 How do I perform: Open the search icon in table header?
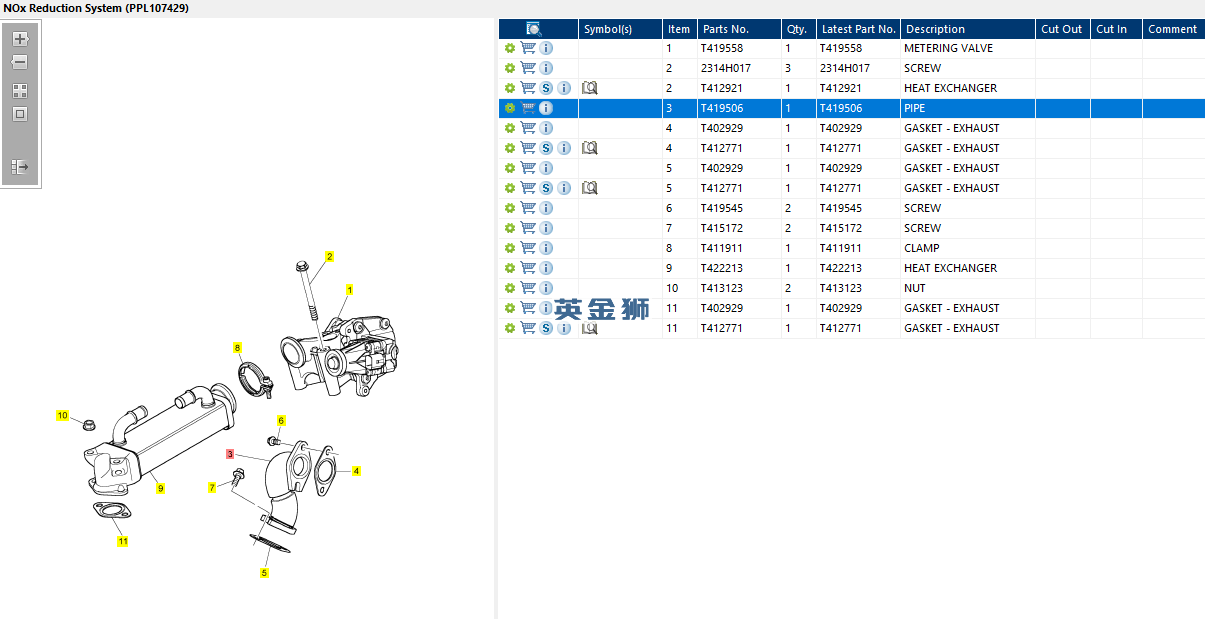click(x=534, y=29)
